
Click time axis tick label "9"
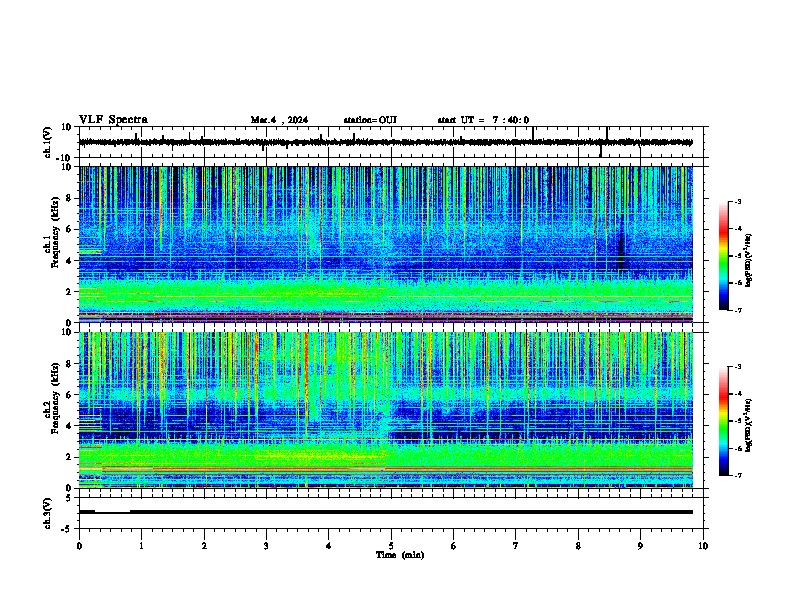coord(640,546)
